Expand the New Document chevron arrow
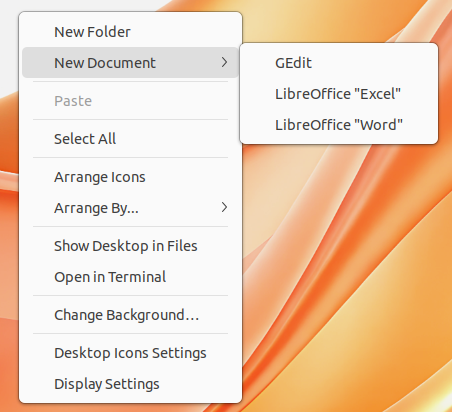The image size is (452, 412). point(224,62)
